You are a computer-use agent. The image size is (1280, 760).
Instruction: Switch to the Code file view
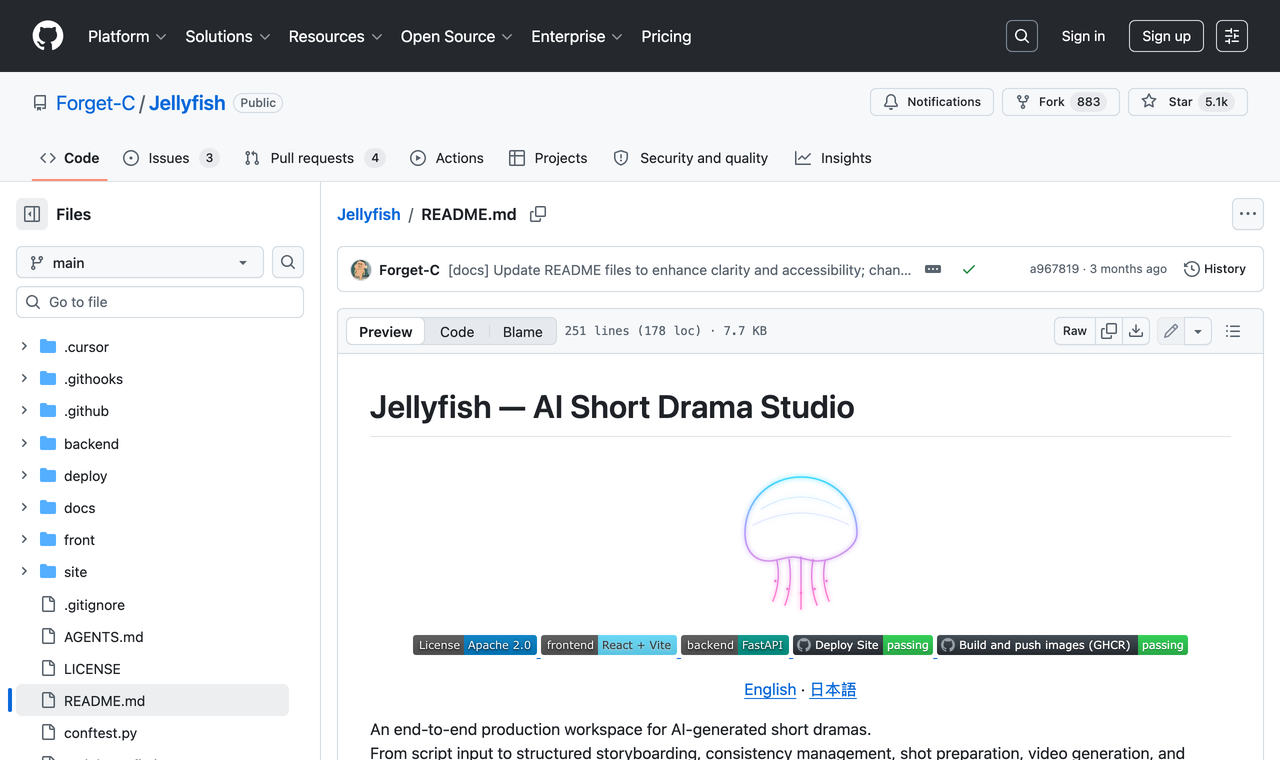click(457, 332)
